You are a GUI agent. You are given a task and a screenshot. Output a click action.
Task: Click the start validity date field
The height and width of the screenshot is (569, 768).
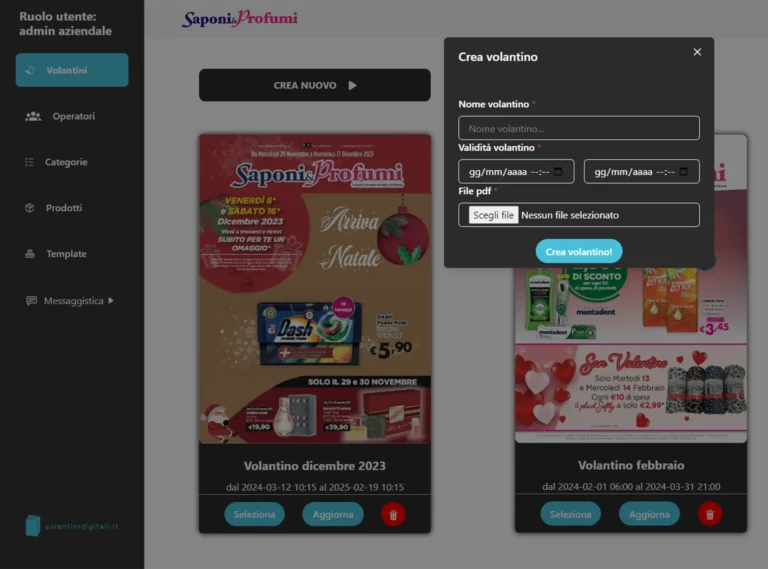click(x=516, y=172)
